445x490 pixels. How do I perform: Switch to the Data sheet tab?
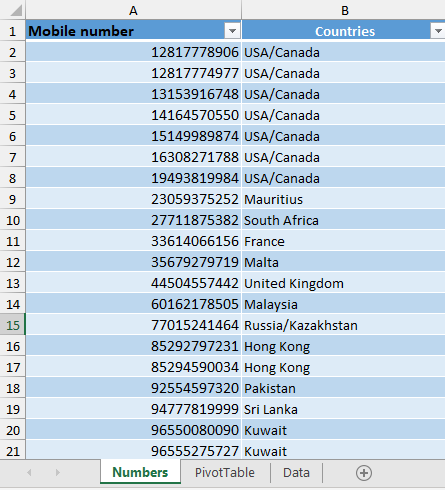click(296, 472)
